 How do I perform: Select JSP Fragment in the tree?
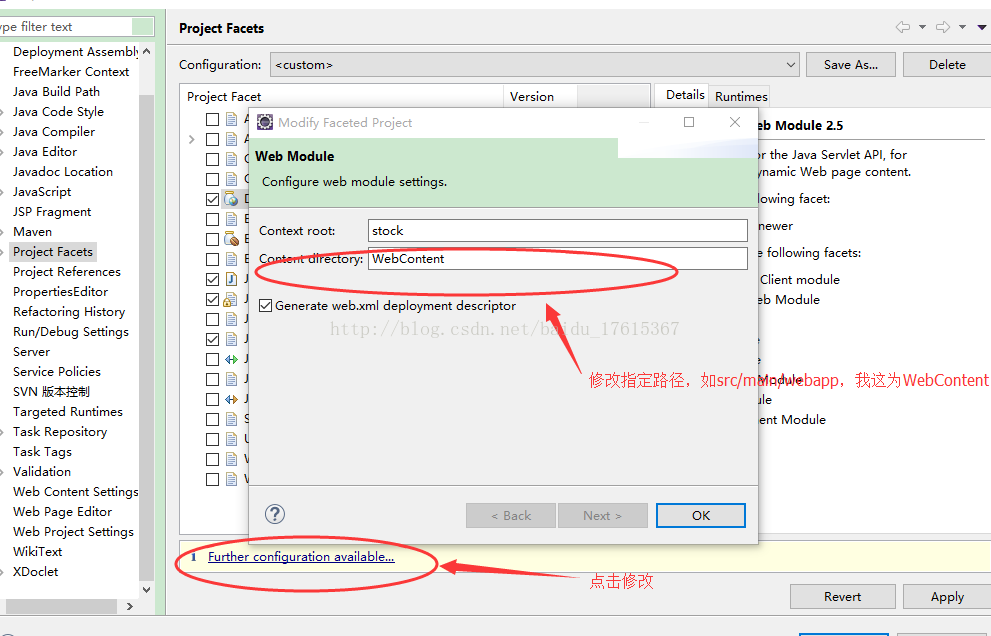(52, 212)
